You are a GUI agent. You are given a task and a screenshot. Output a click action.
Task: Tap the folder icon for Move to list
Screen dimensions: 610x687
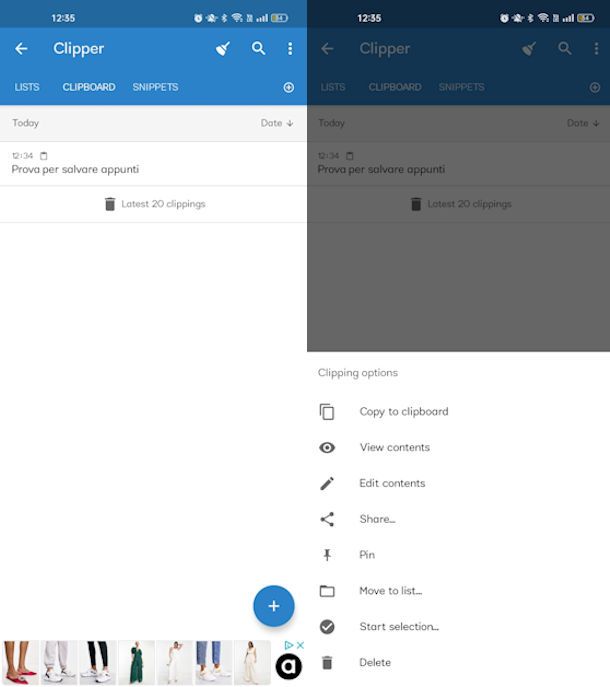click(x=327, y=591)
